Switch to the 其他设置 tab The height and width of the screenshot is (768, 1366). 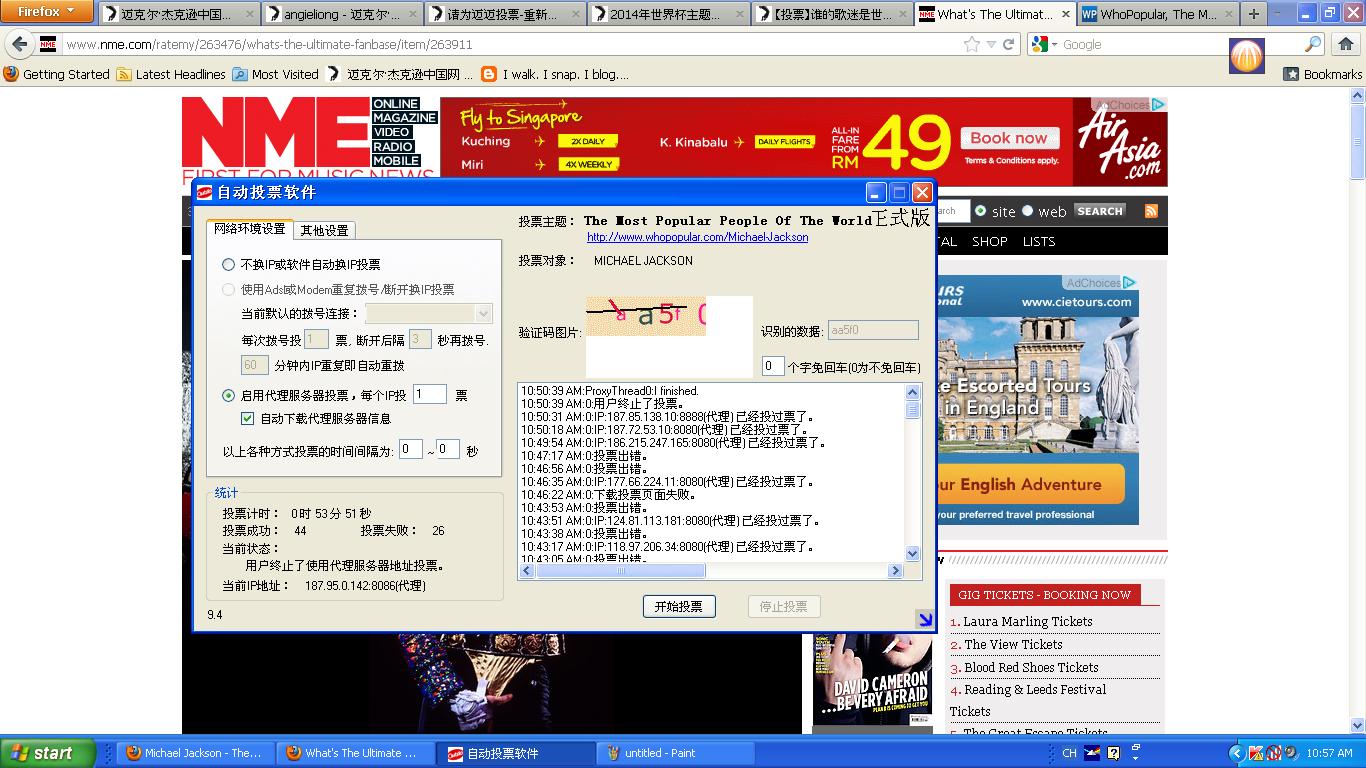[325, 230]
